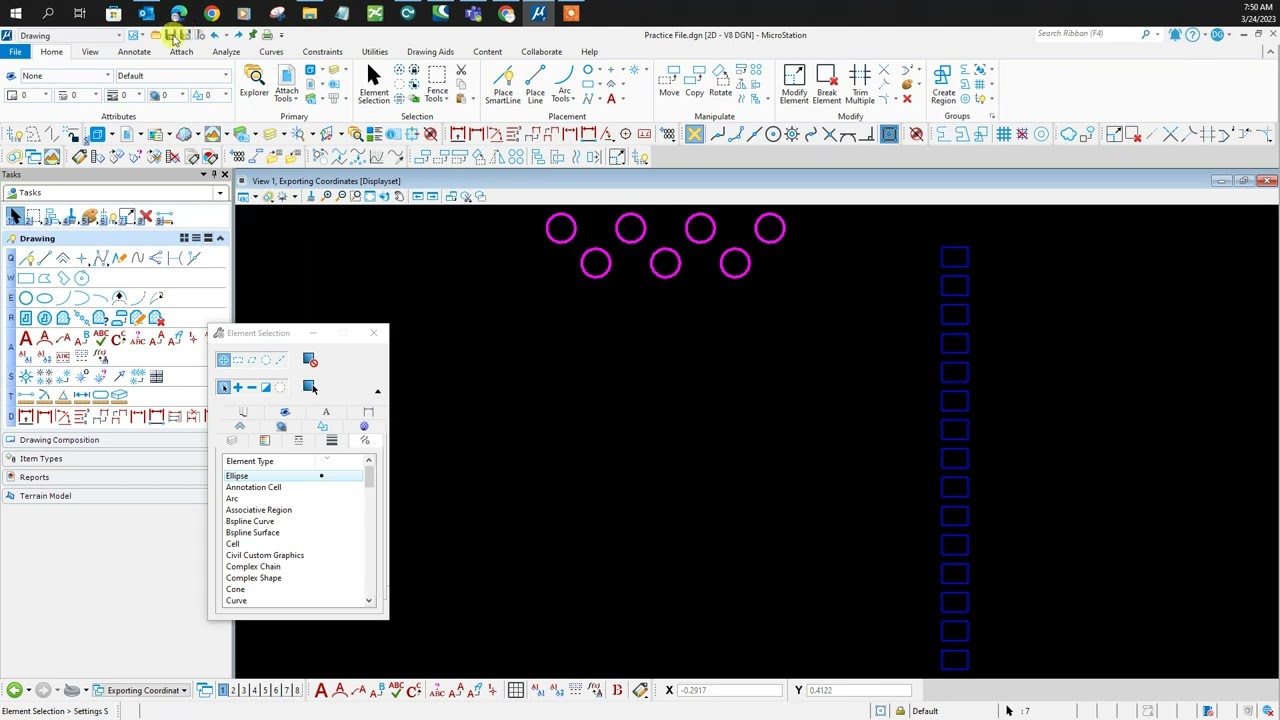
Task: Toggle view 2 button in bottom bar
Action: point(233,690)
